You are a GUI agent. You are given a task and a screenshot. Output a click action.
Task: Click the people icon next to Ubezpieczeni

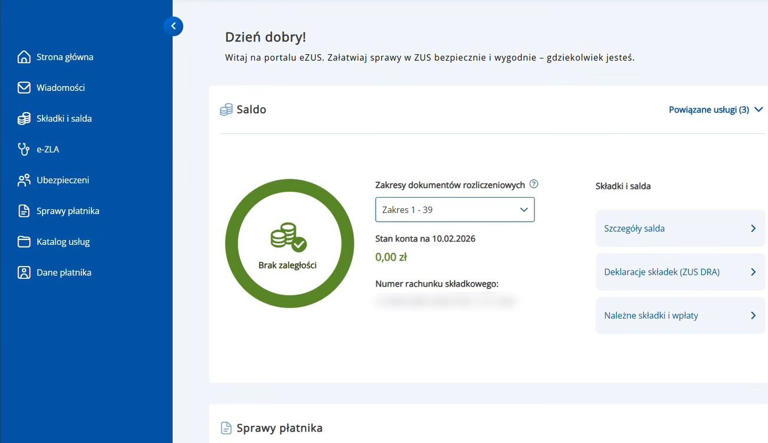coord(24,180)
